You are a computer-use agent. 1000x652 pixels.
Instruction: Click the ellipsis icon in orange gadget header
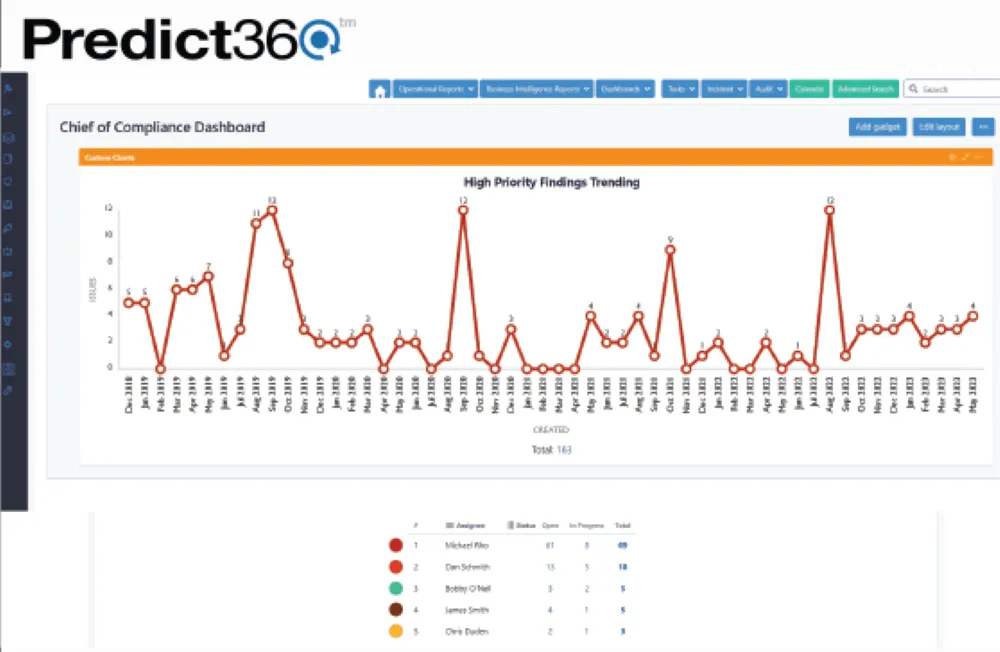pos(980,157)
